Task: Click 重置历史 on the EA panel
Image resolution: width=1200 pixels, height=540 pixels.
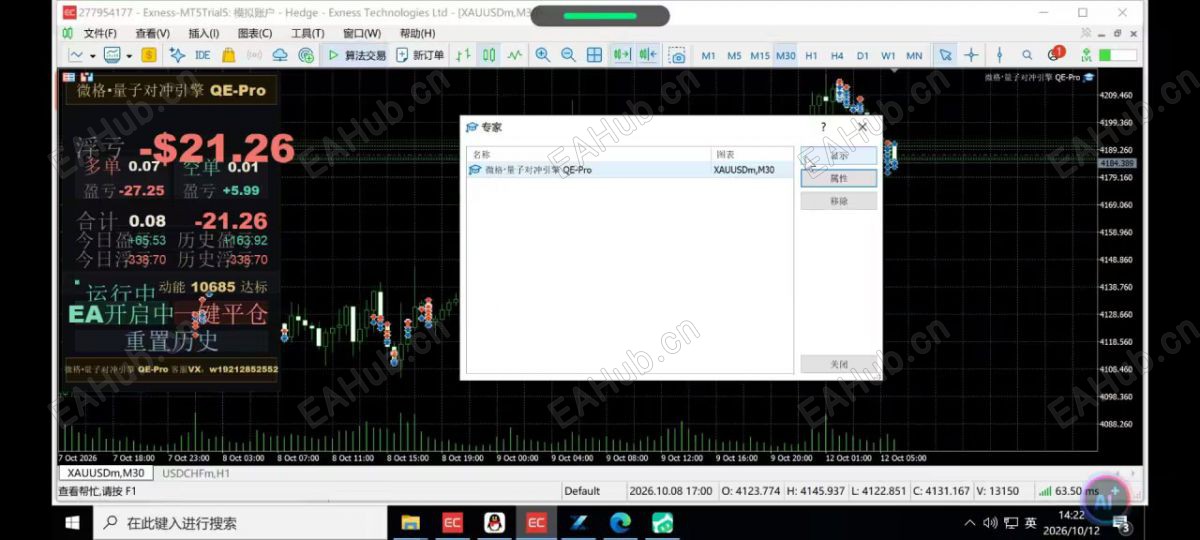Action: click(172, 341)
